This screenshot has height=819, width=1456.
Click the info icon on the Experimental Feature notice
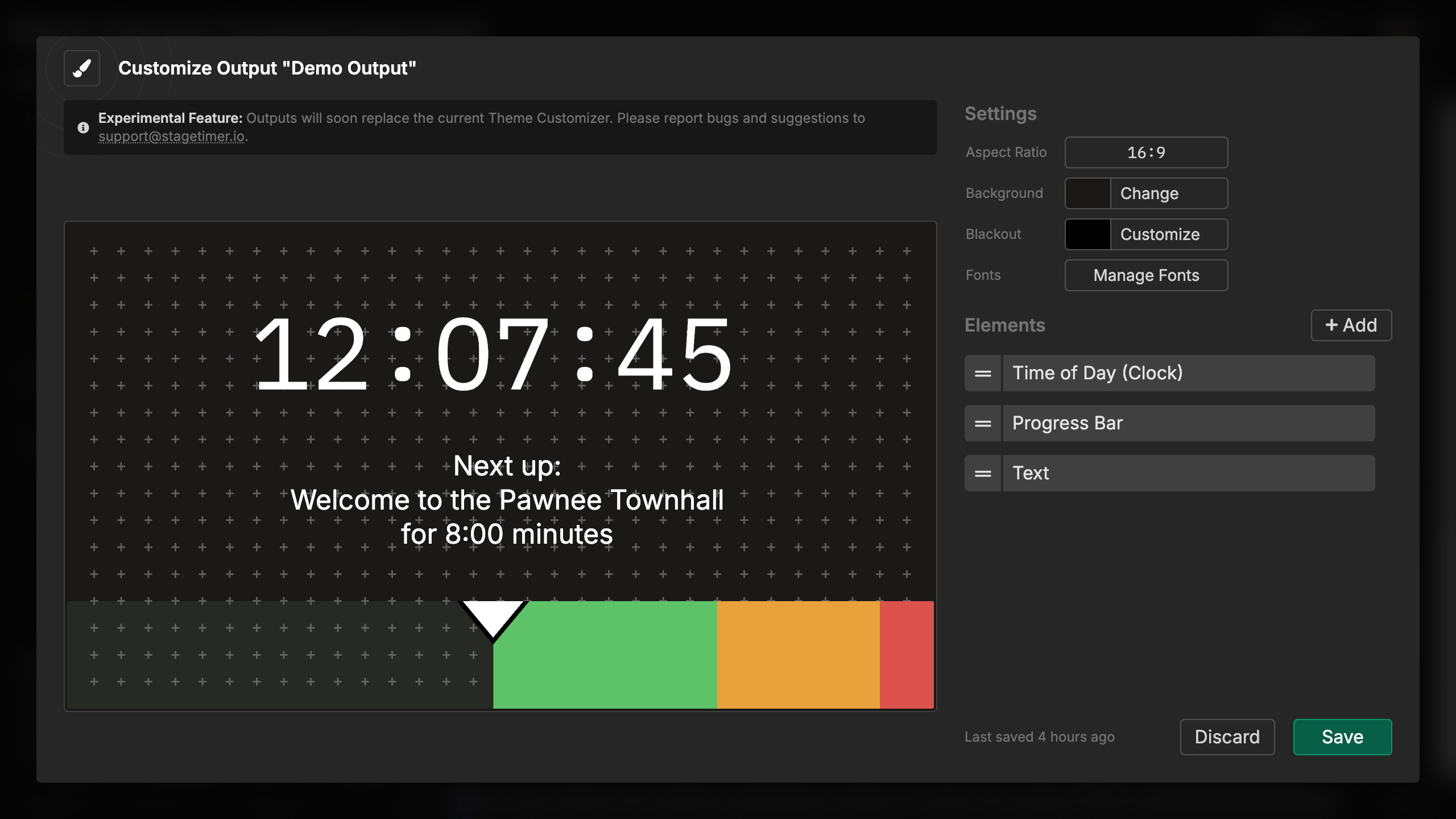click(x=84, y=127)
